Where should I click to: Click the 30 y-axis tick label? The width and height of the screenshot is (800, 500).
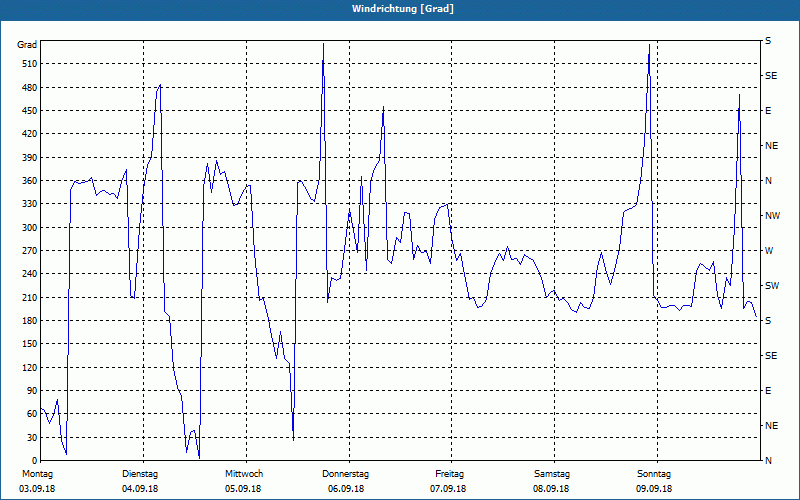(x=32, y=438)
